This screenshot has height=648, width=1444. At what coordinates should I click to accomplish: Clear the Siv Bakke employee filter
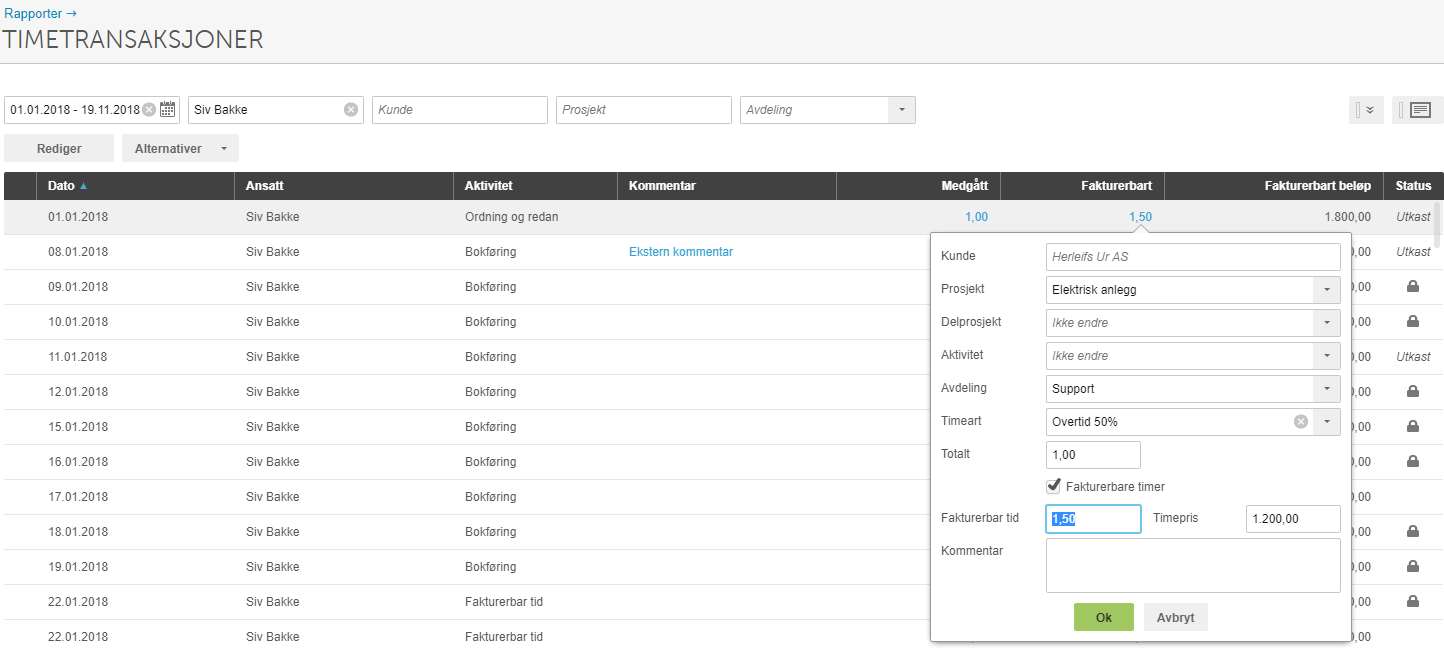[x=351, y=110]
